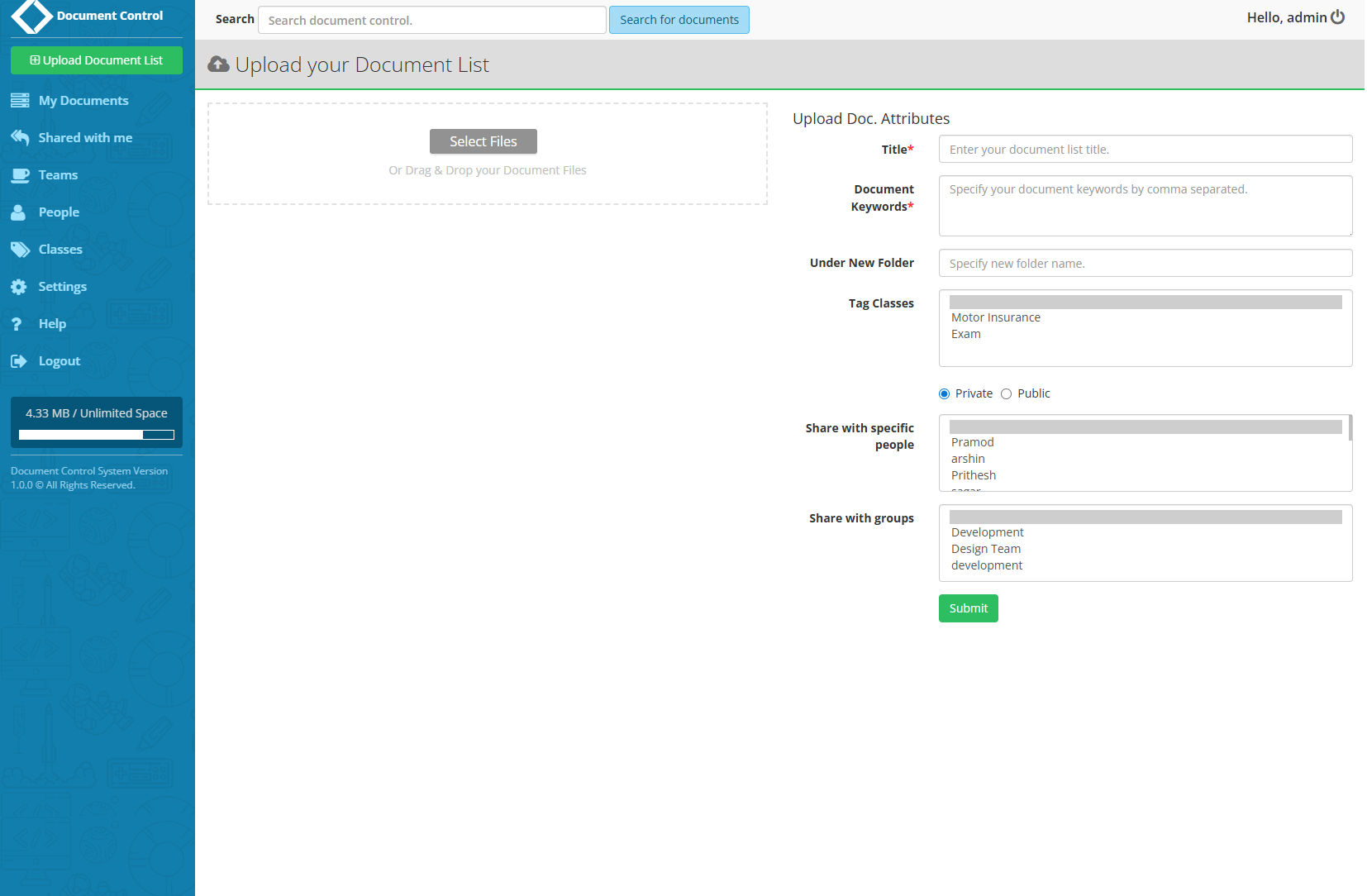Click Search for documents
The width and height of the screenshot is (1367, 896).
click(x=679, y=20)
